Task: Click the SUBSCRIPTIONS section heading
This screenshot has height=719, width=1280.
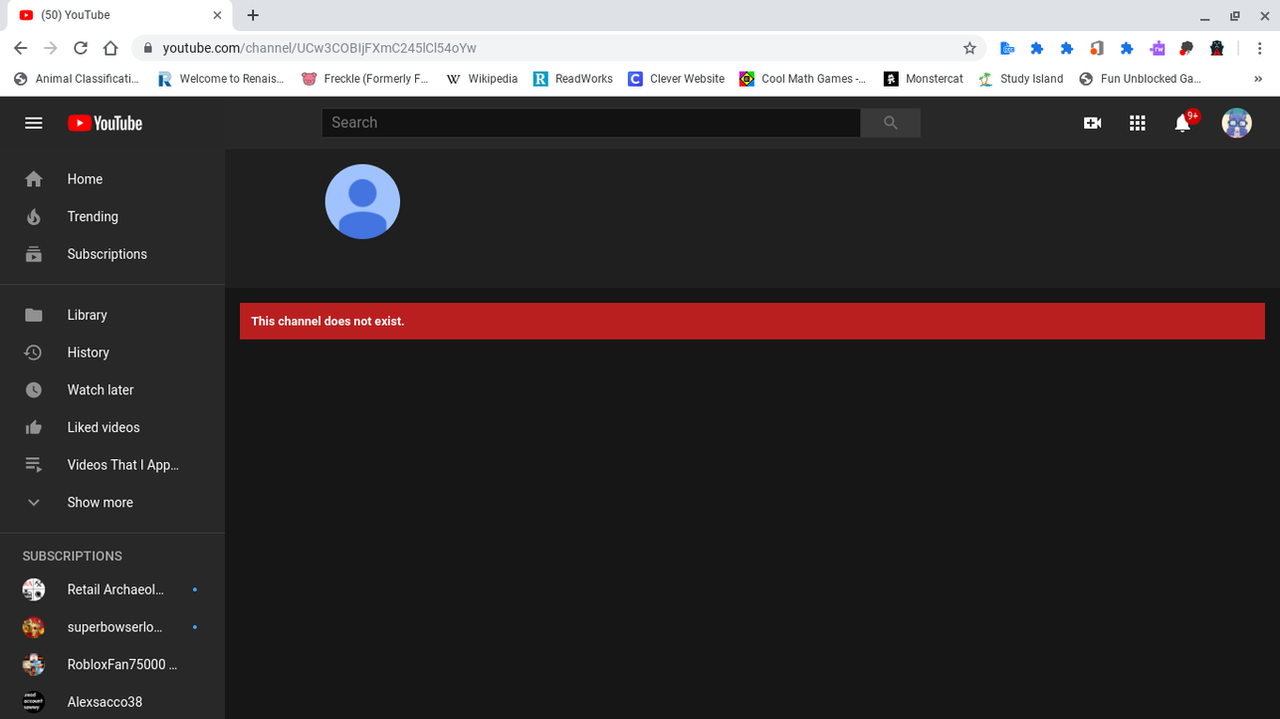Action: 72,556
